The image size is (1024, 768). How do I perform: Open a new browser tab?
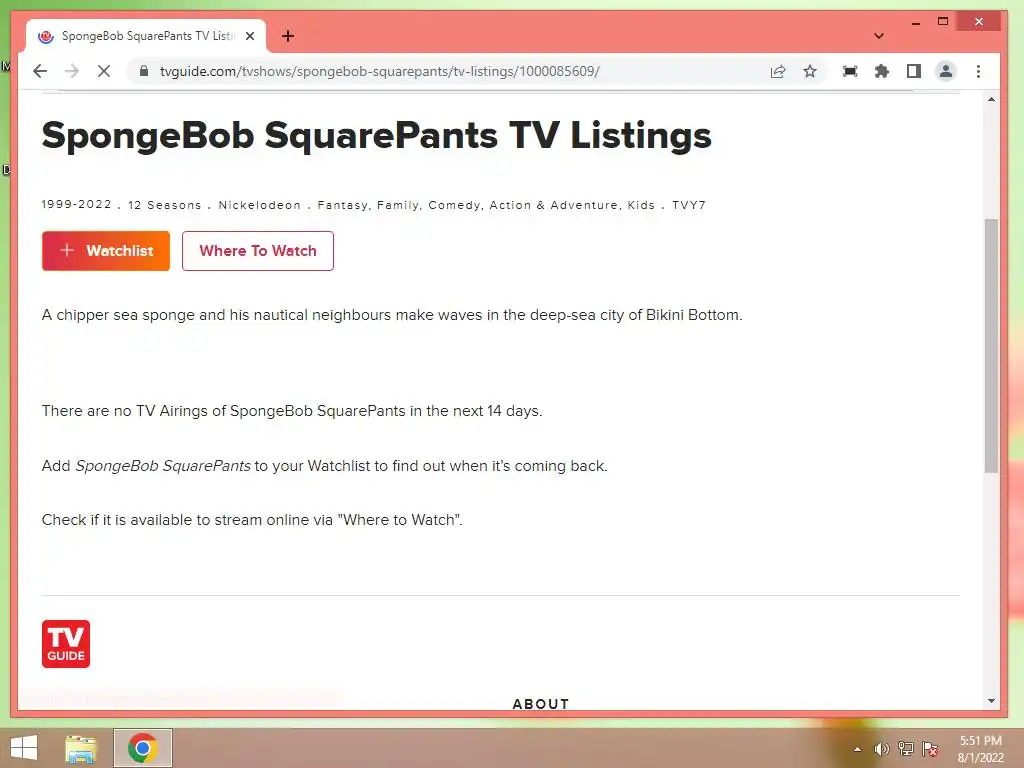pyautogui.click(x=288, y=36)
